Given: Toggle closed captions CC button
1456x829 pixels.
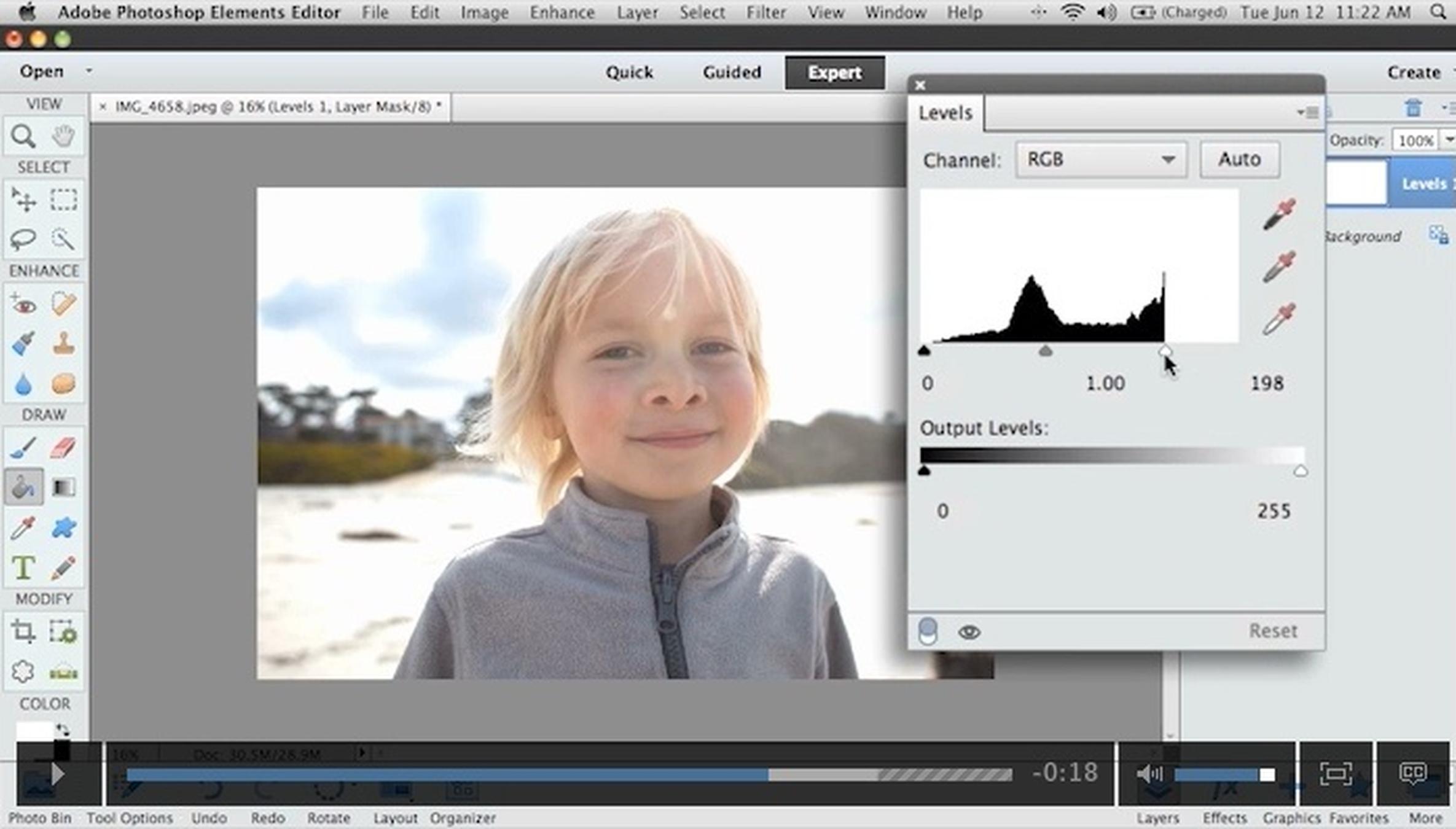Looking at the screenshot, I should 1412,773.
